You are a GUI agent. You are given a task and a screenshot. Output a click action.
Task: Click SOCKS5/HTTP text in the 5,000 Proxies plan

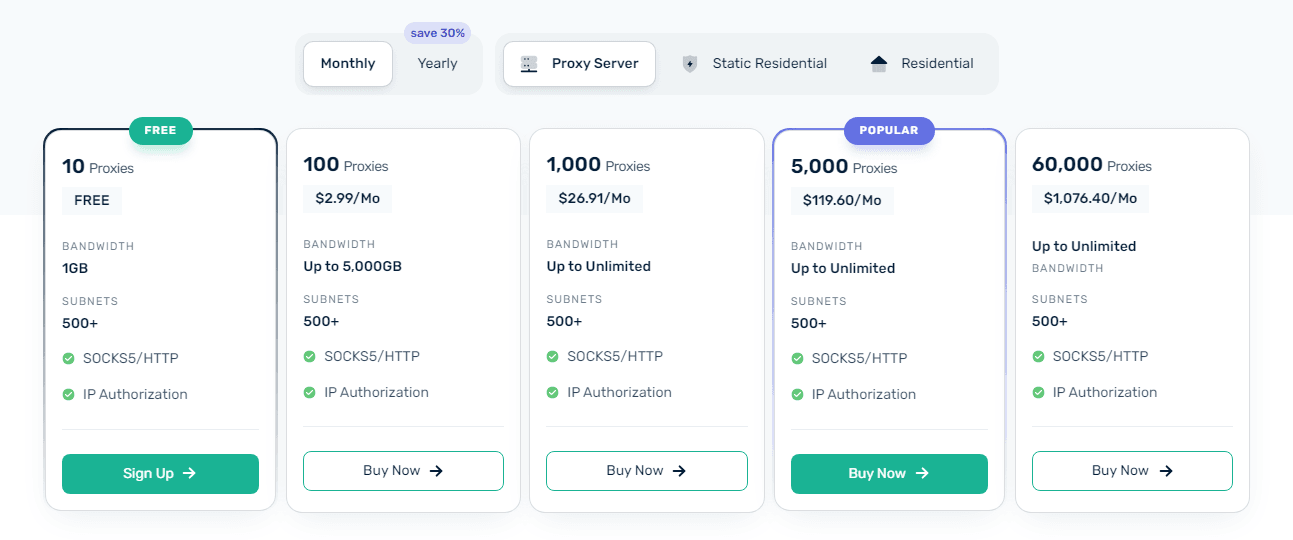click(x=859, y=359)
